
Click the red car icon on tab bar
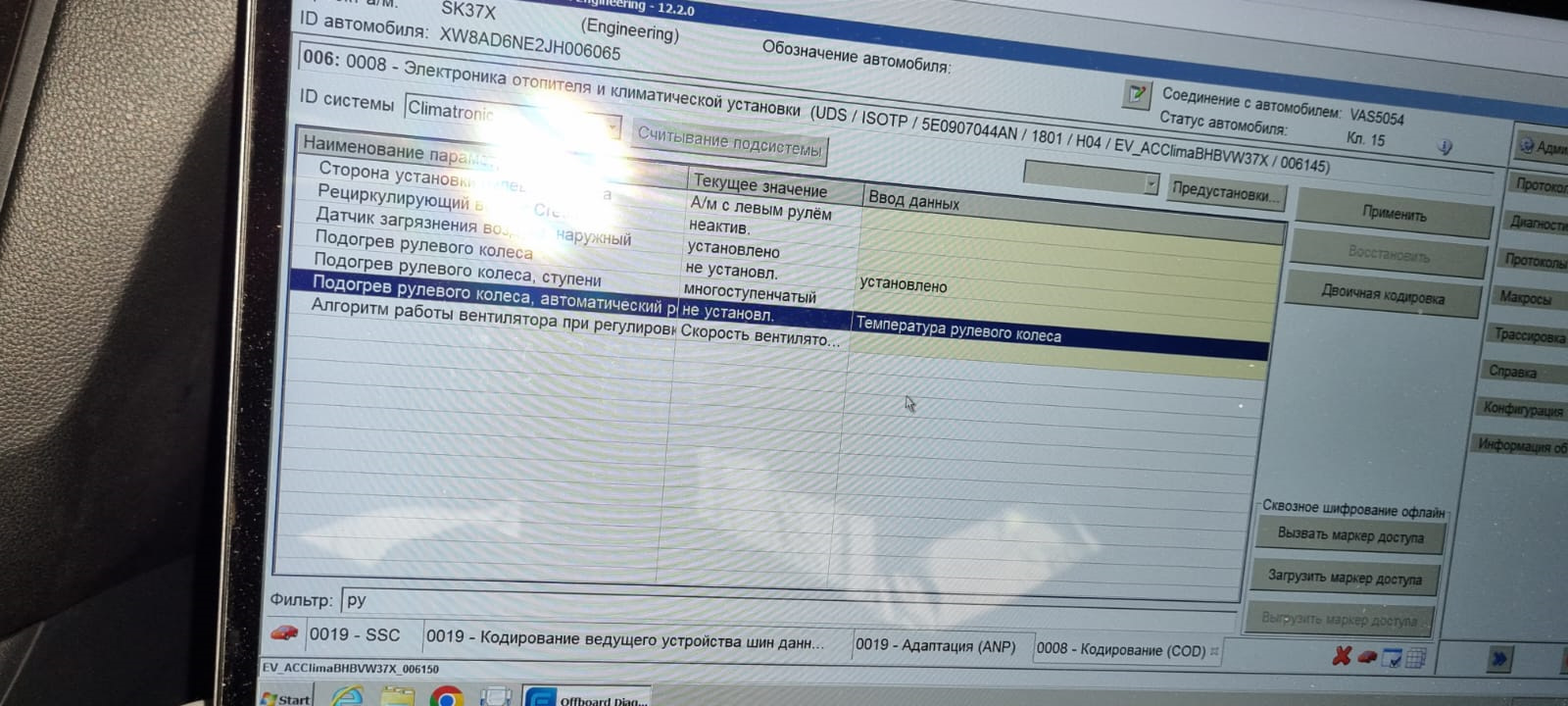284,632
